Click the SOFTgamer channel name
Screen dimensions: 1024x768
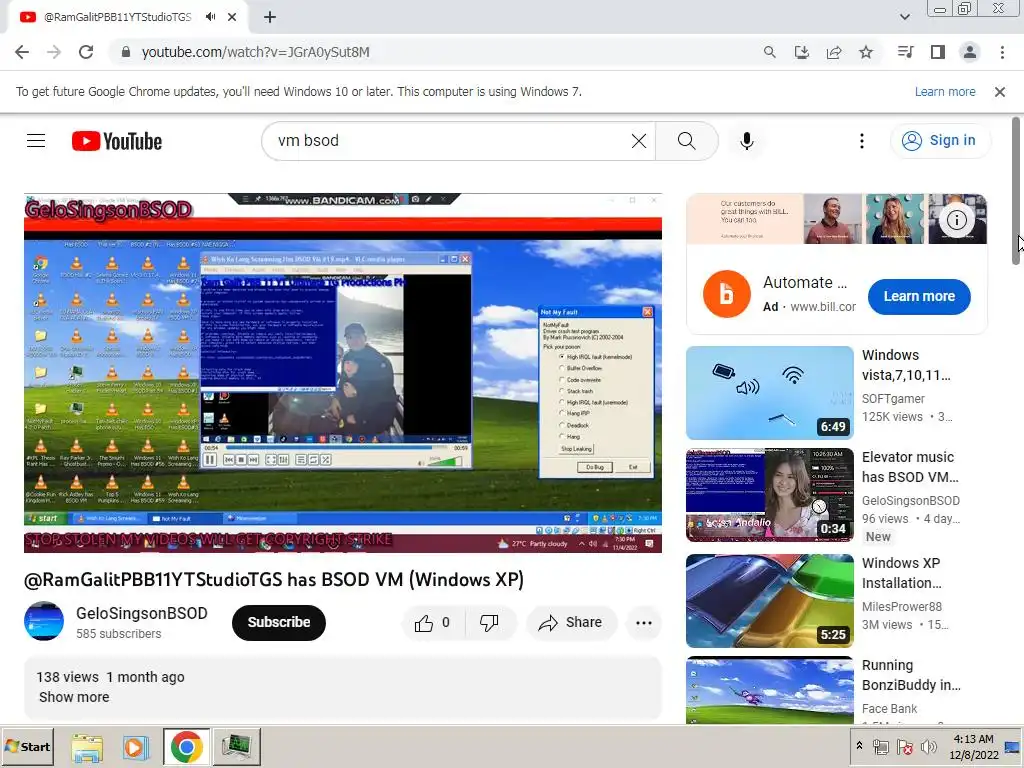pos(893,398)
